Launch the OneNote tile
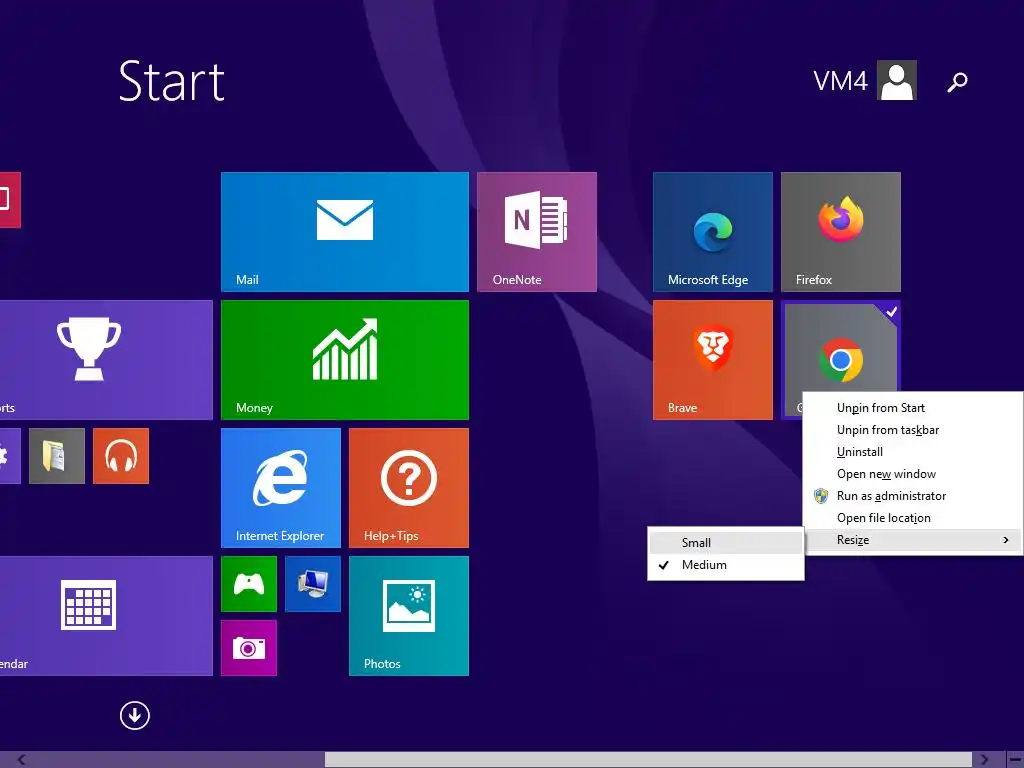 537,232
